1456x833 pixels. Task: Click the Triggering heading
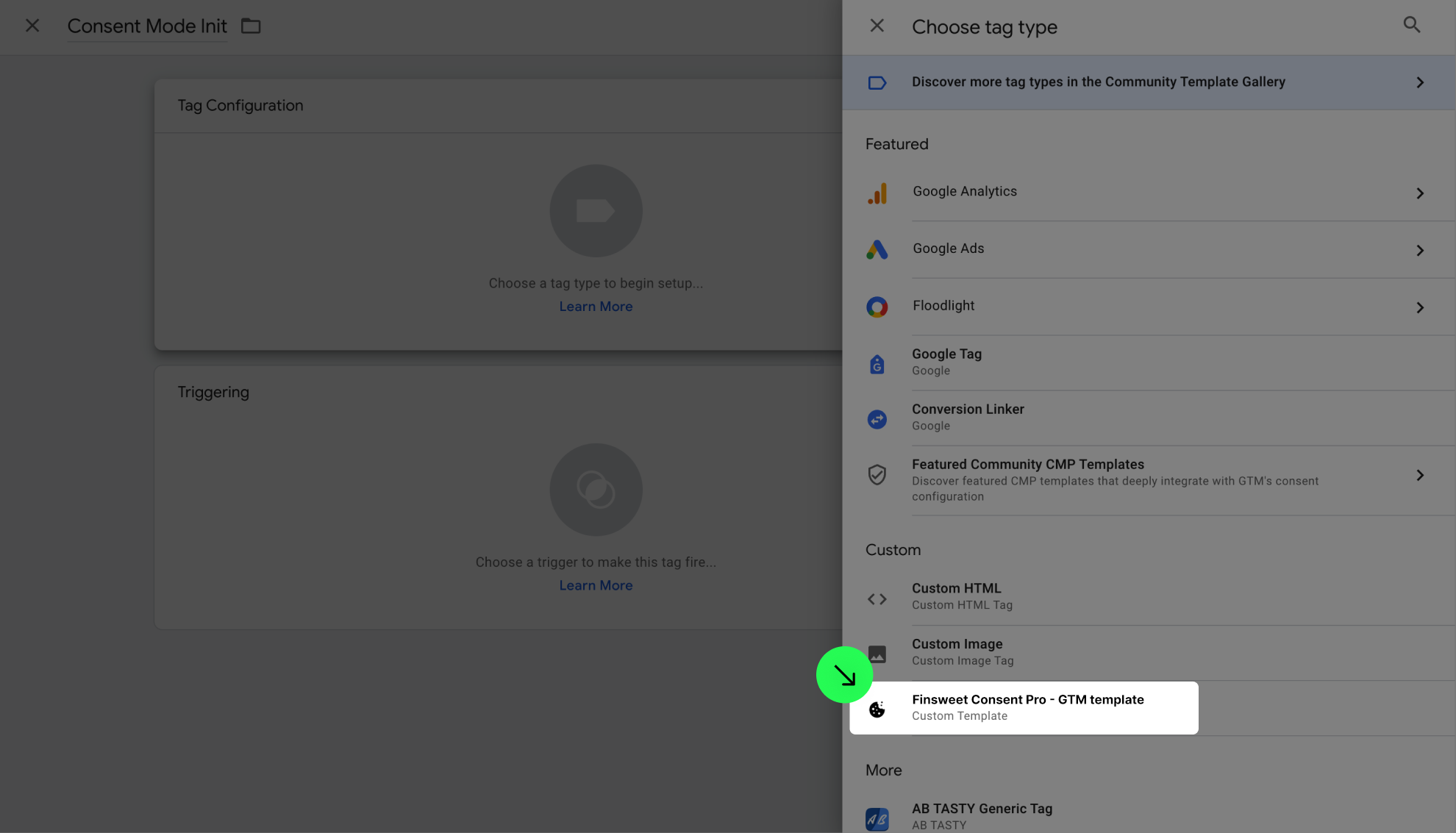pos(213,392)
